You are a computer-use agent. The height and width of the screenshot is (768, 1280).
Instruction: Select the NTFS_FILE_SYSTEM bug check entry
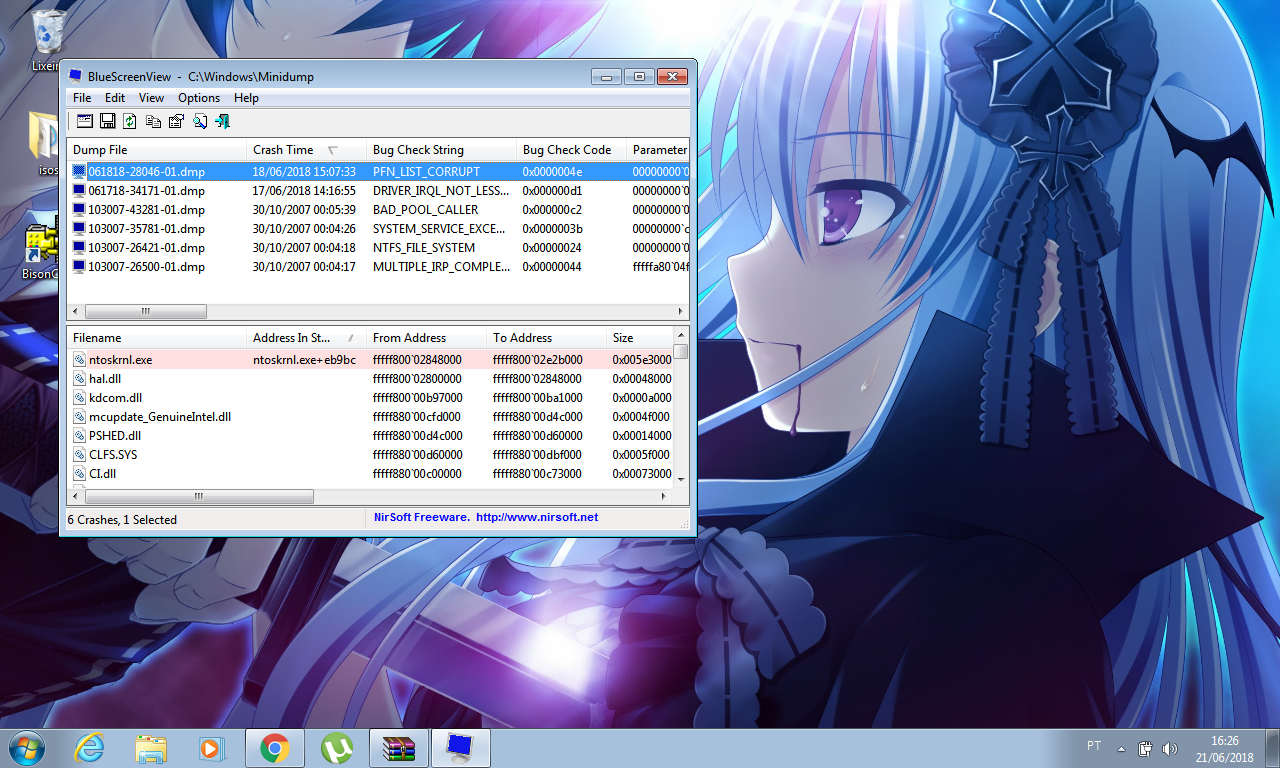pos(424,248)
